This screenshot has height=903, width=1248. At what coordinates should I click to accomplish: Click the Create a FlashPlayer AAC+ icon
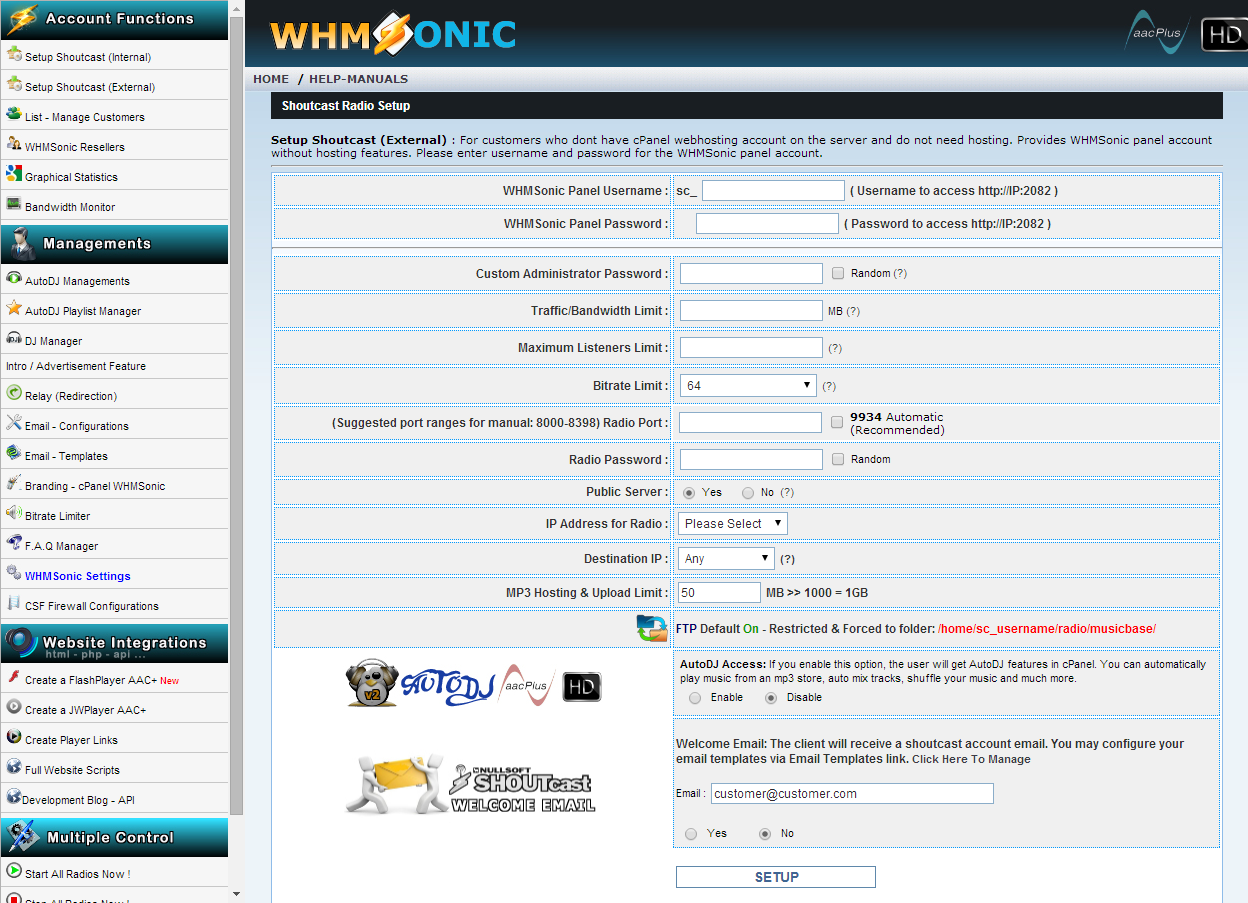coord(14,677)
